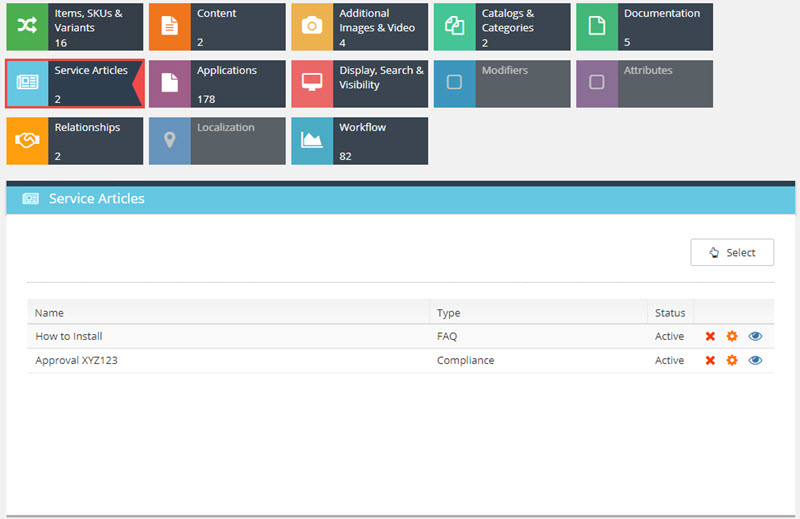Click the orange Content document icon
This screenshot has height=519, width=800.
pyautogui.click(x=169, y=26)
